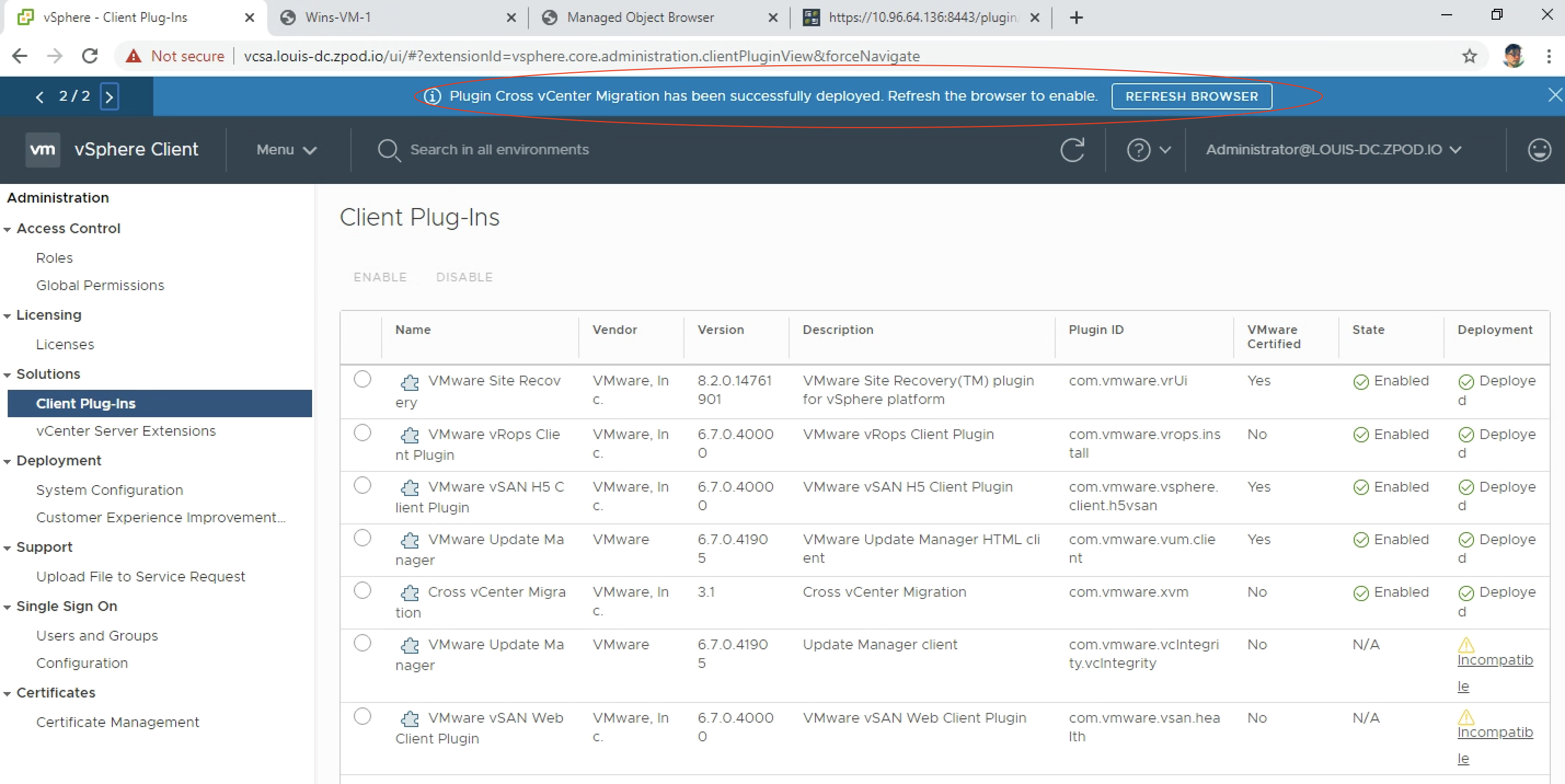Viewport: 1565px width, 784px height.
Task: Open the help question mark icon
Action: (1138, 150)
